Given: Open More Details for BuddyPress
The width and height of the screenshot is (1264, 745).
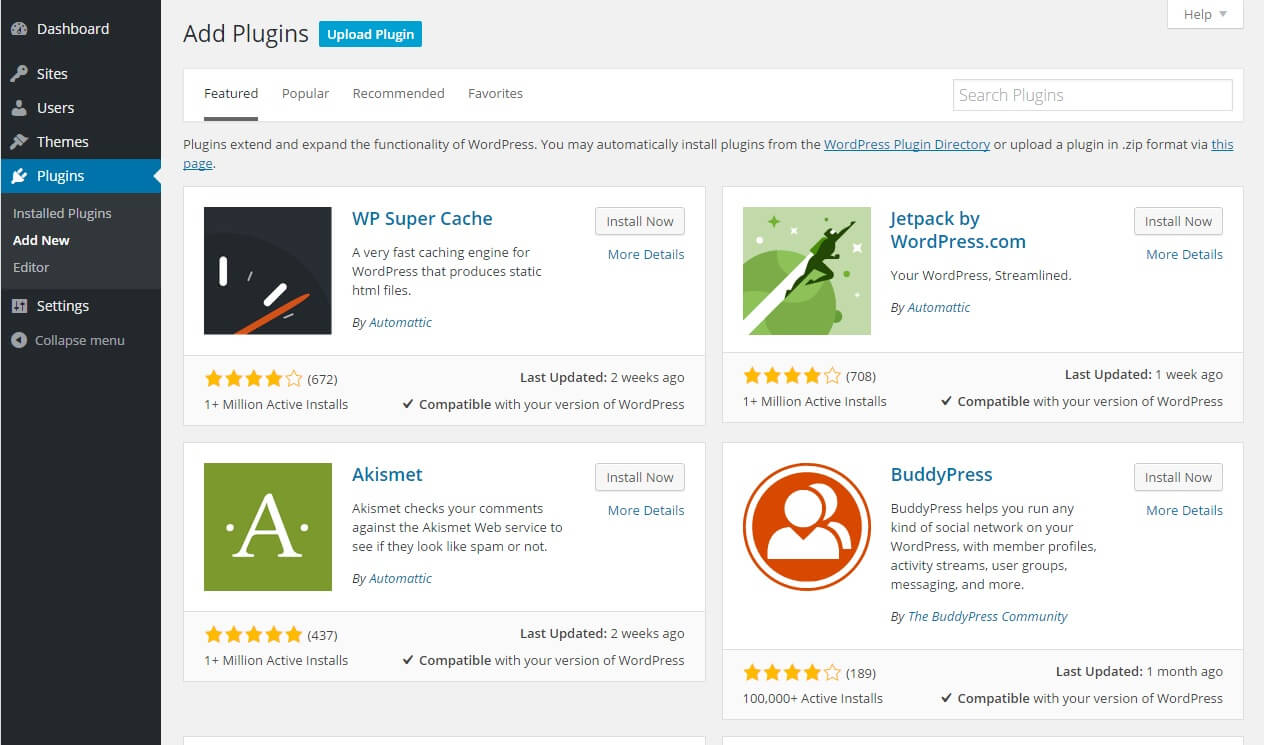Looking at the screenshot, I should 1184,510.
